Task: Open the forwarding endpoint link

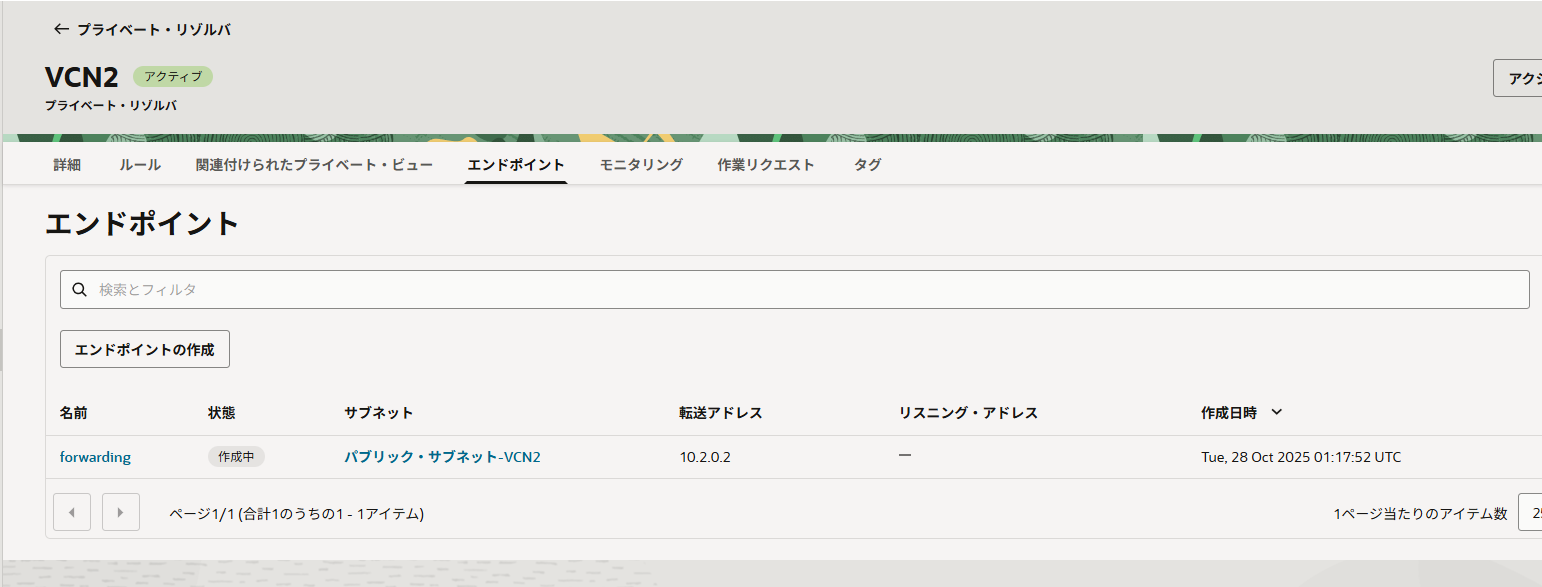Action: click(95, 457)
